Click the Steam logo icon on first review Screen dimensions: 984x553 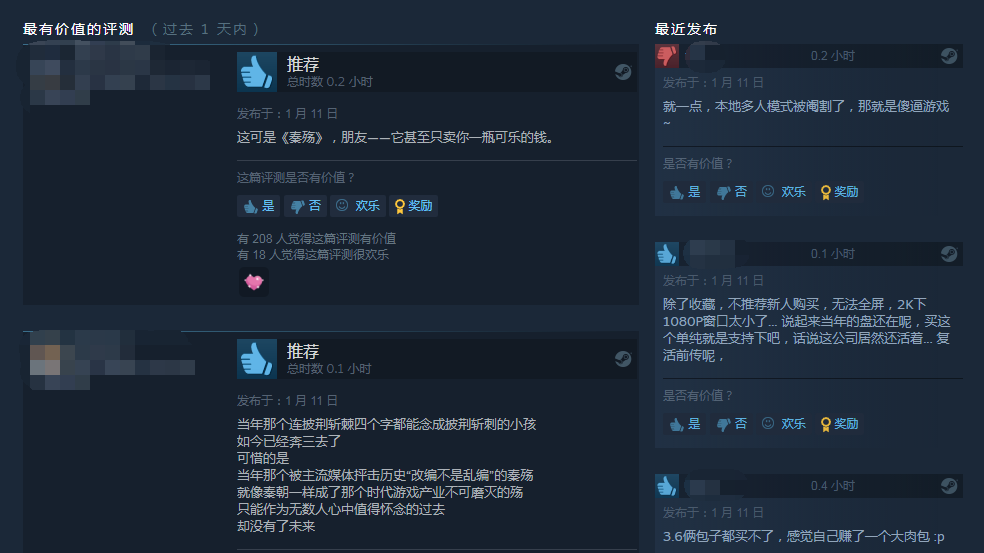(623, 72)
